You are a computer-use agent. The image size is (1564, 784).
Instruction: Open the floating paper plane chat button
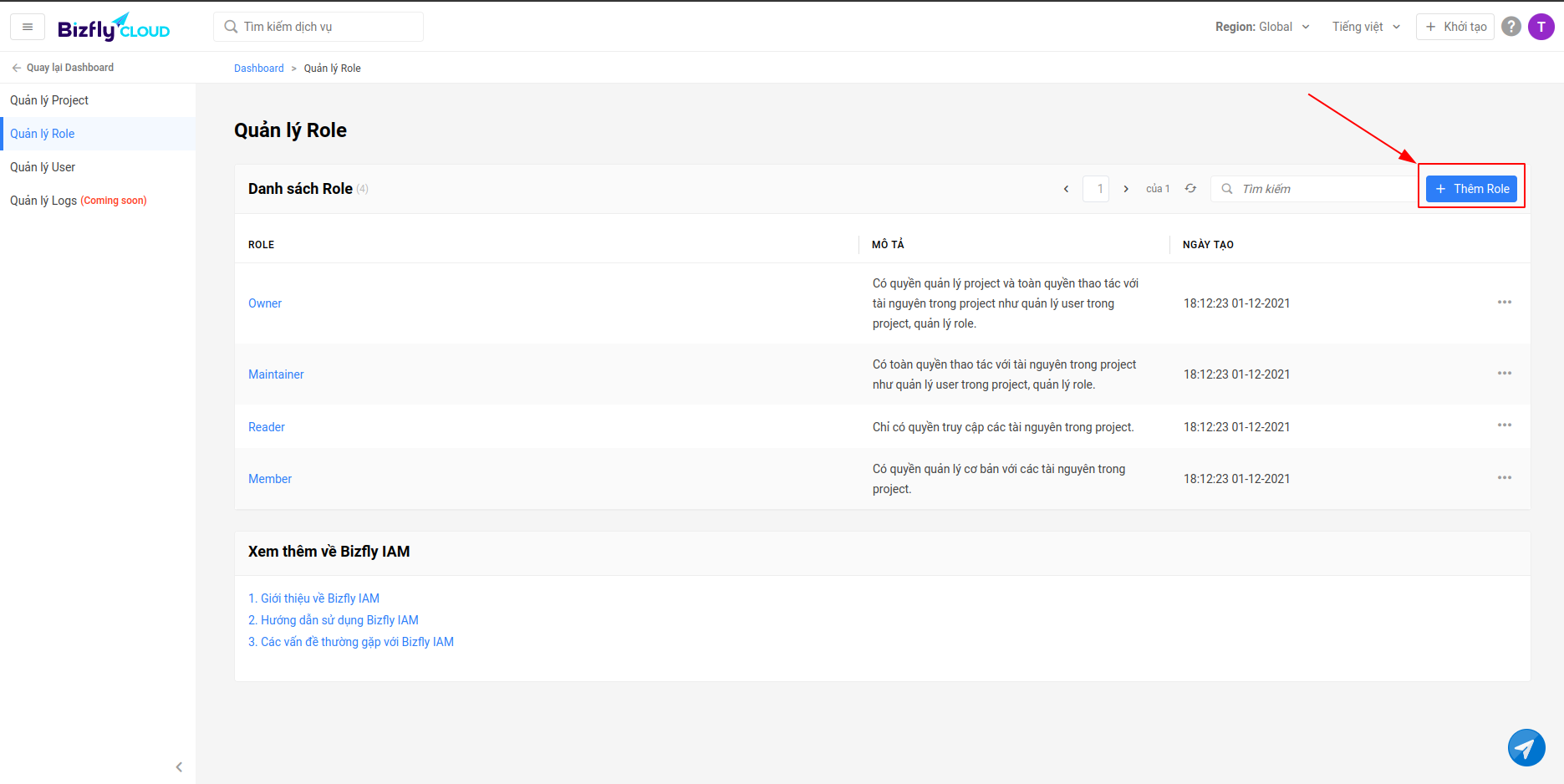(1526, 747)
